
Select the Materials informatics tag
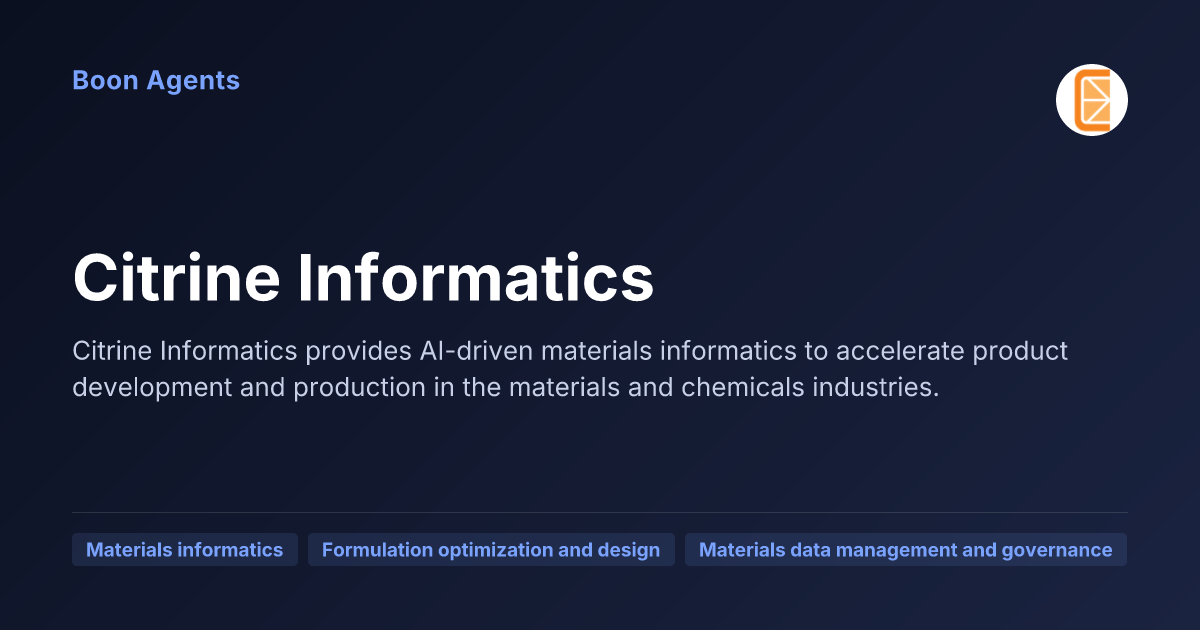pyautogui.click(x=185, y=550)
